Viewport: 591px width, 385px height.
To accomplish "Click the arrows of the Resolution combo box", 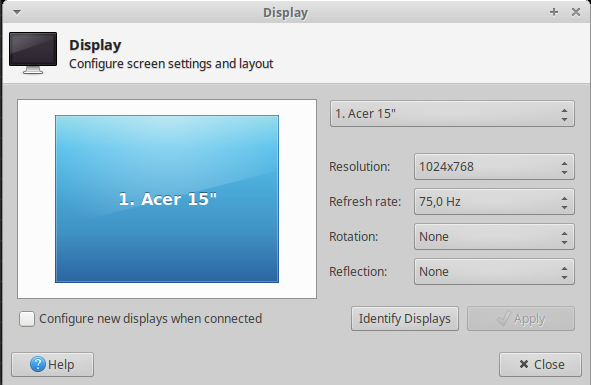I will 564,167.
